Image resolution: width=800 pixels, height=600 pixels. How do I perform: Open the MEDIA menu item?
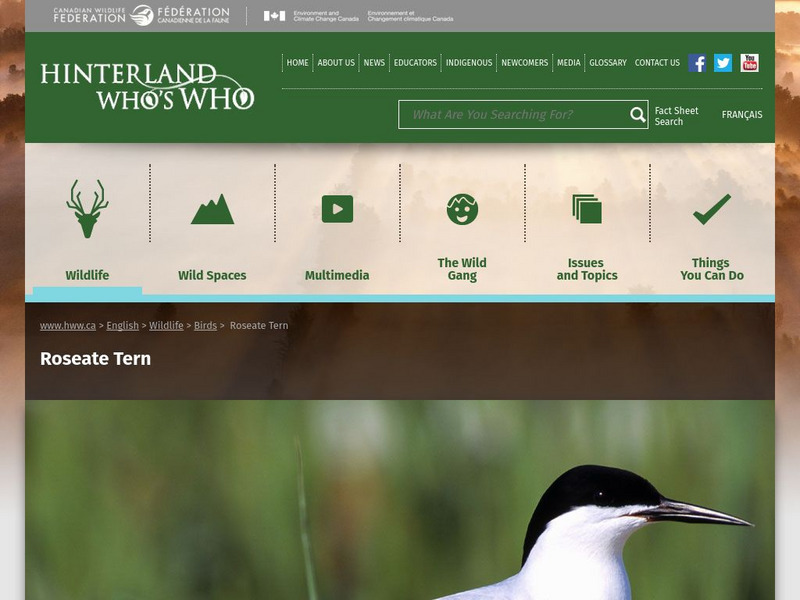click(568, 63)
